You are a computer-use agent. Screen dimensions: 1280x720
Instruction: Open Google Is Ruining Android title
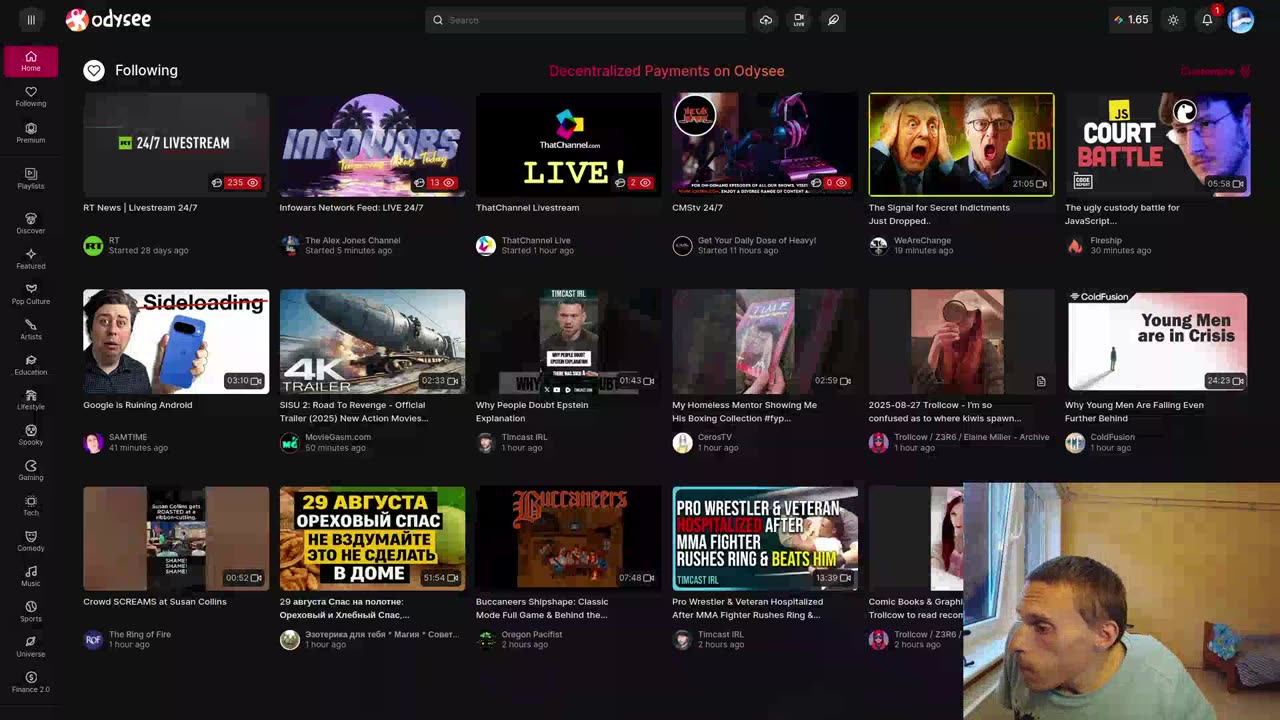[138, 405]
